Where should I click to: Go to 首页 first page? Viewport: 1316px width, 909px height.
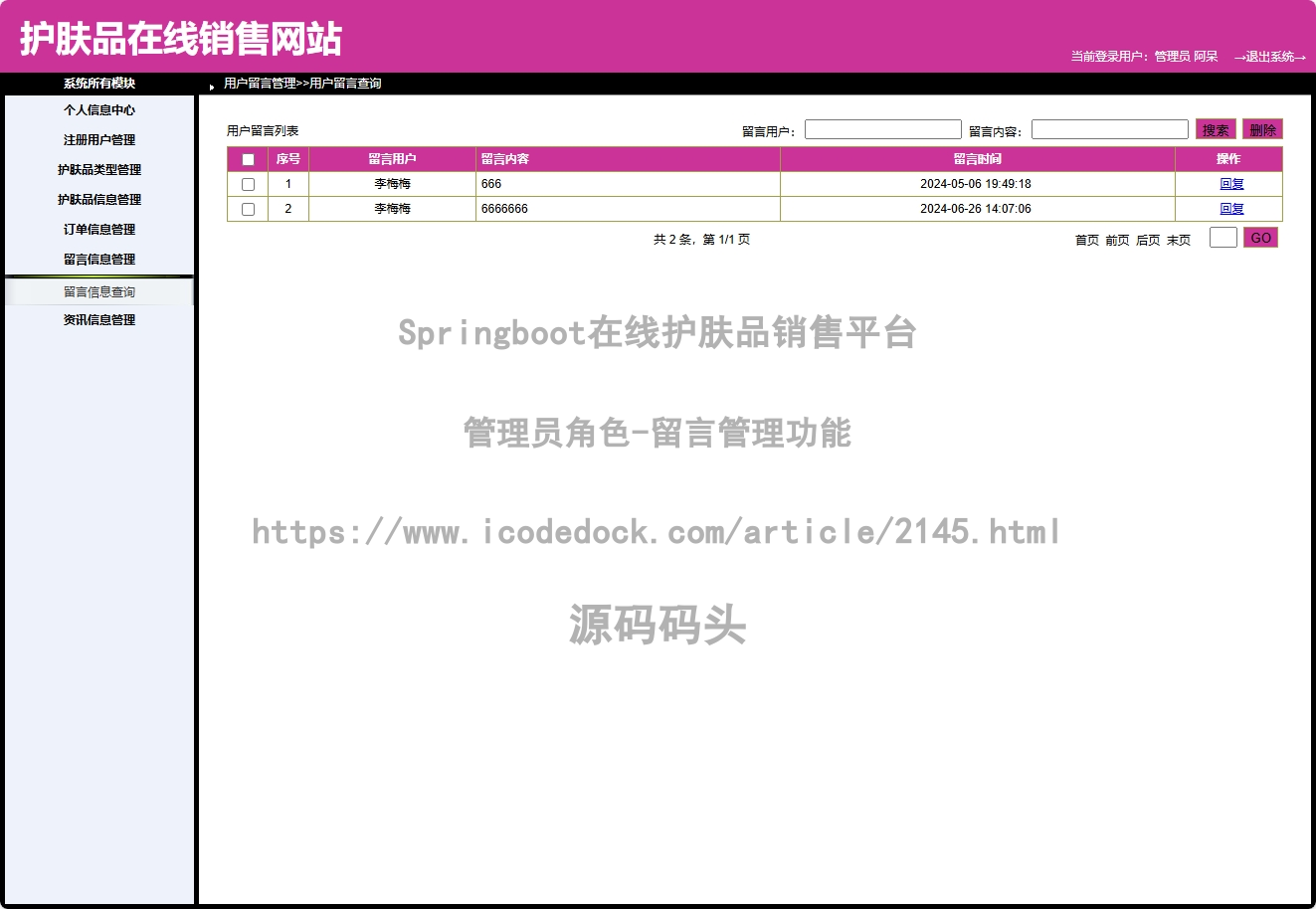tap(1087, 241)
